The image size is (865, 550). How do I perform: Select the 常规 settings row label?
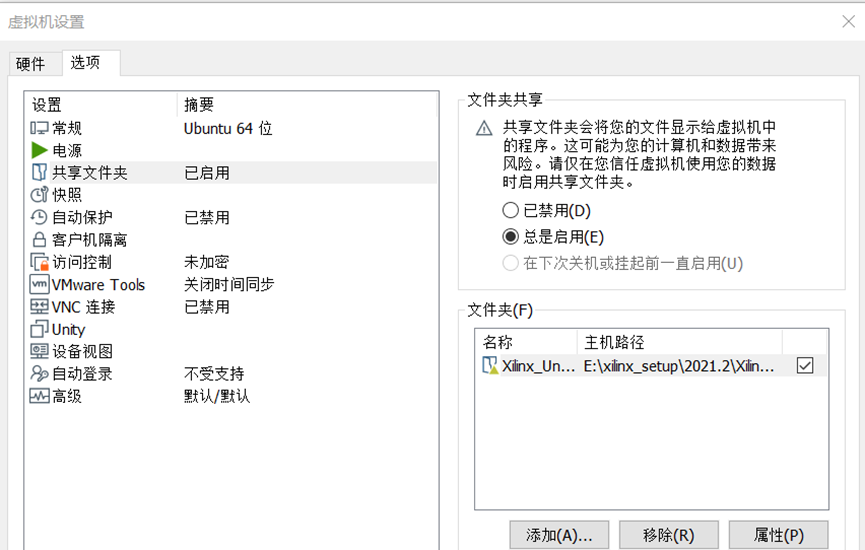[x=67, y=128]
